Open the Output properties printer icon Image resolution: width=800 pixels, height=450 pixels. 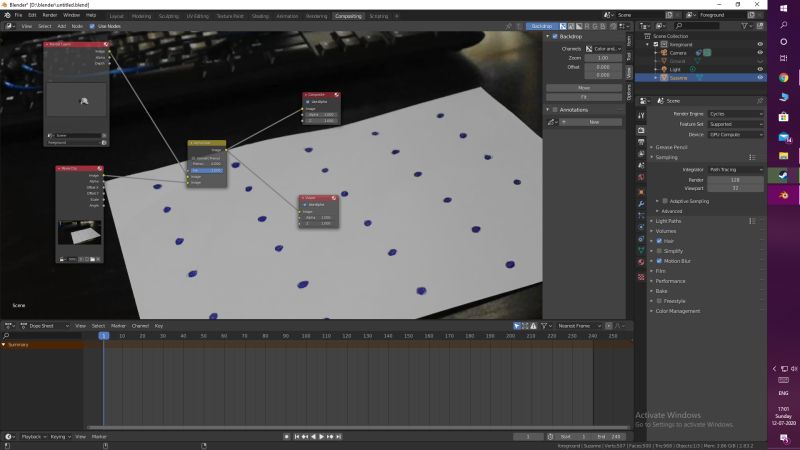641,142
